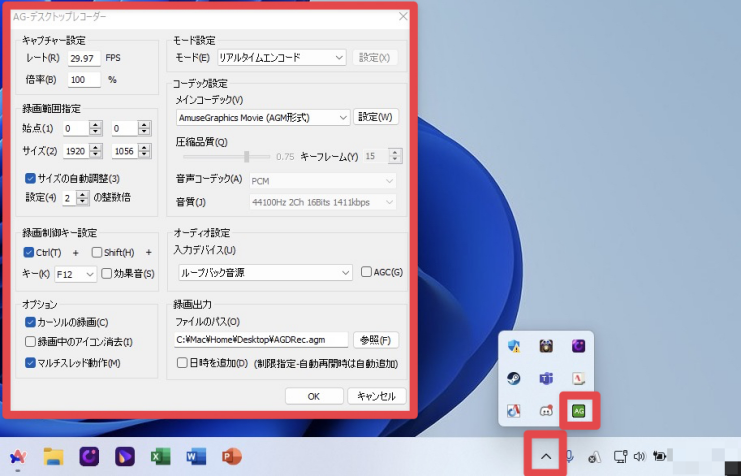Open the ループバック音源 input device dropdown
Image resolution: width=742 pixels, height=476 pixels.
(264, 272)
